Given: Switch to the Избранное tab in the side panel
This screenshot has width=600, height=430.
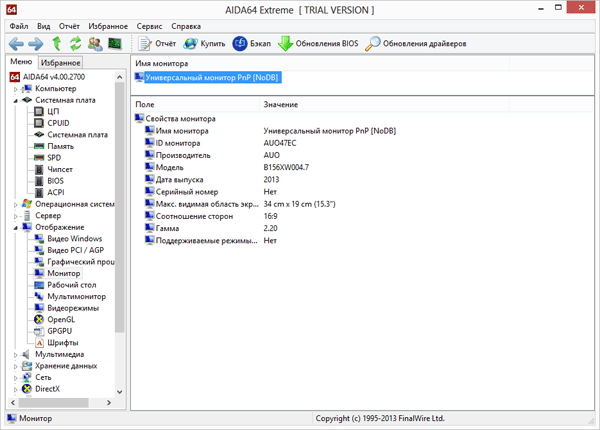Looking at the screenshot, I should point(60,62).
